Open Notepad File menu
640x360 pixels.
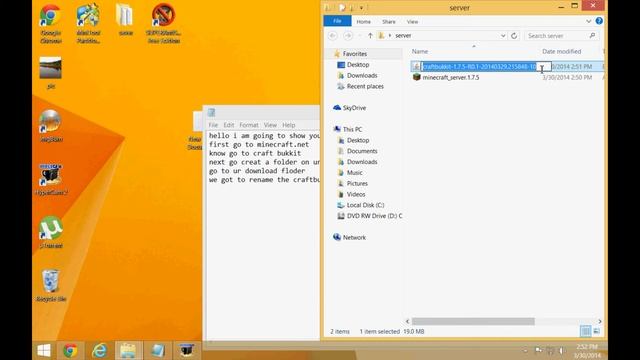213,125
